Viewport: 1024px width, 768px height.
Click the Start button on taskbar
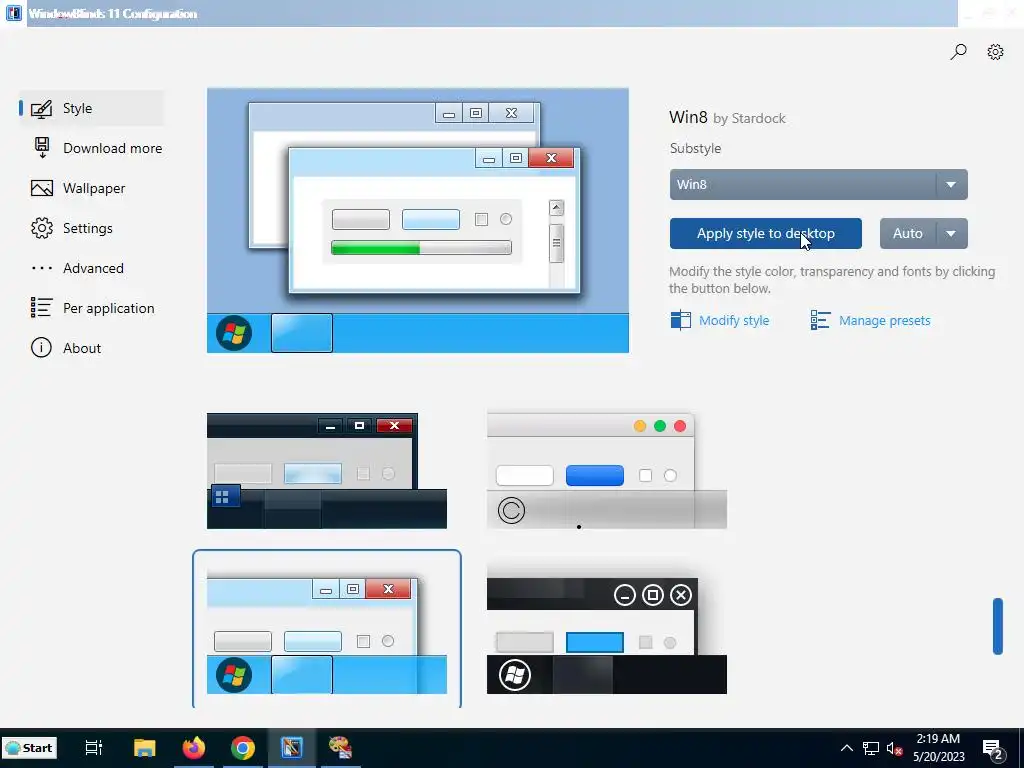click(29, 748)
